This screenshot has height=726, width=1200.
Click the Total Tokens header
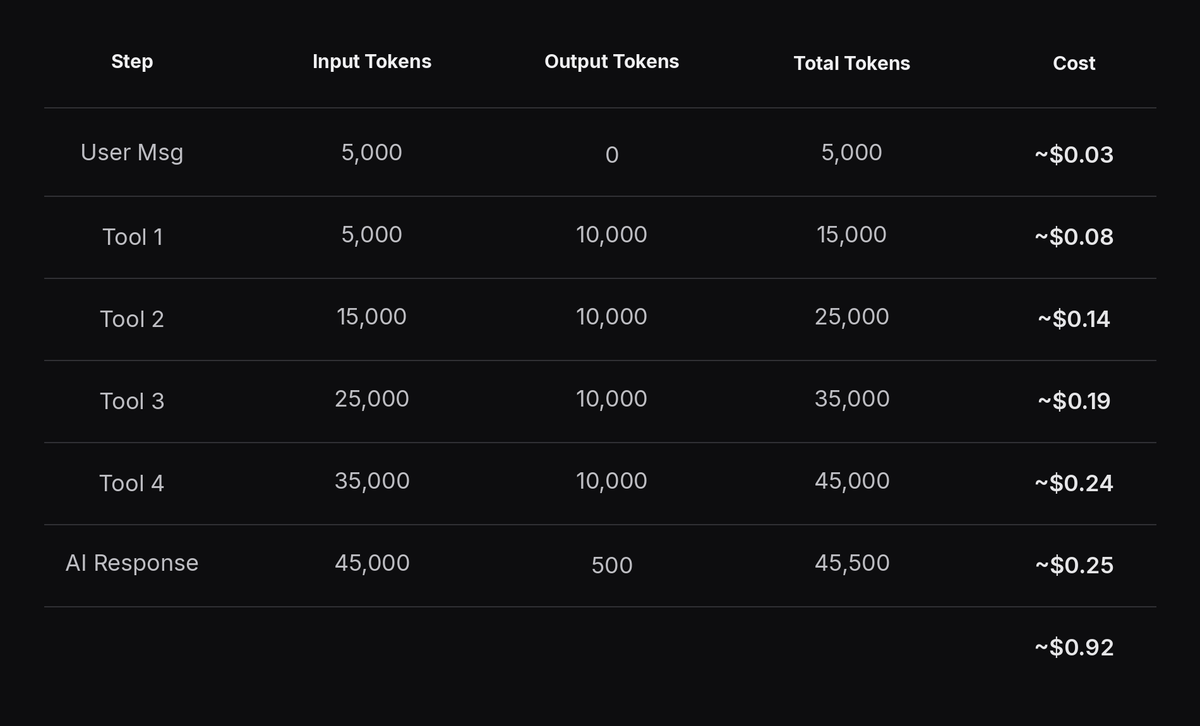pyautogui.click(x=852, y=63)
